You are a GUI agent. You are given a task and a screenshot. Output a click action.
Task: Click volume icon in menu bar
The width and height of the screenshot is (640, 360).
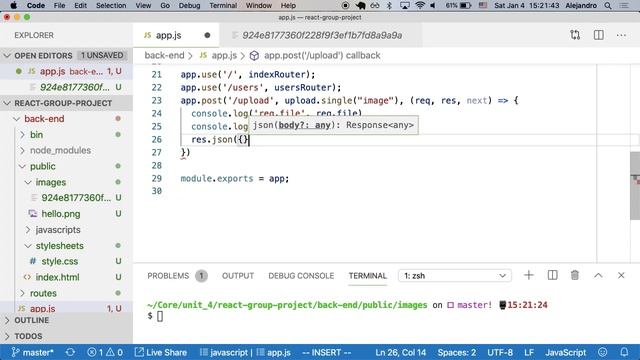point(433,5)
